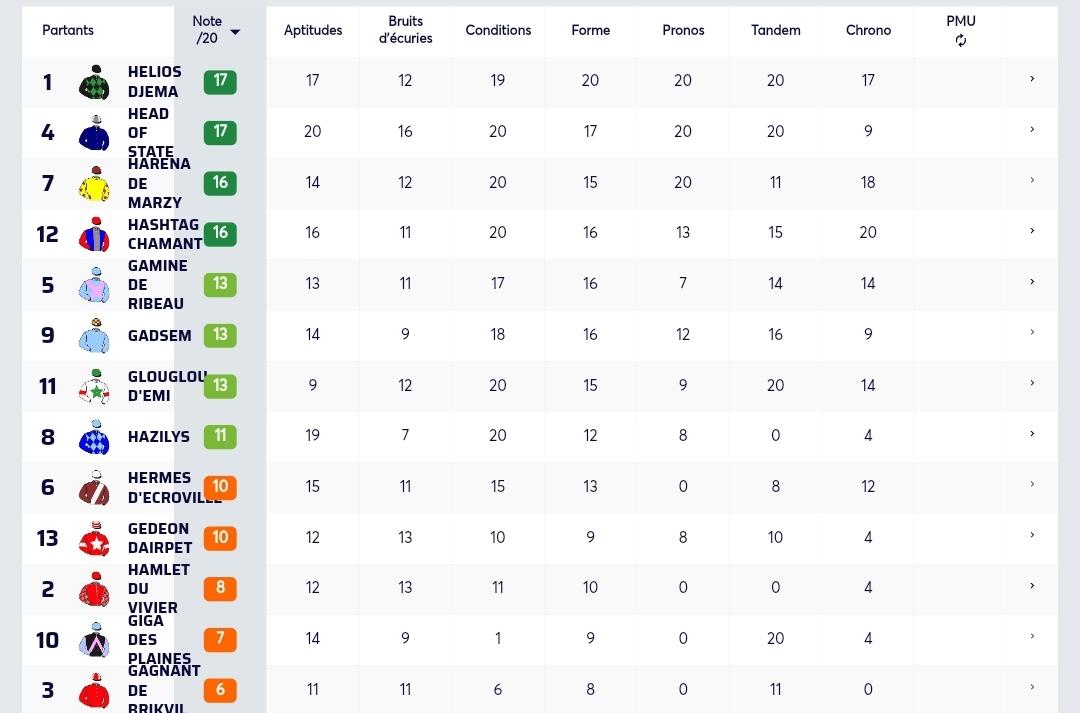Click Giga des Plaines' dark jockey silk
This screenshot has width=1080, height=713.
pyautogui.click(x=94, y=640)
